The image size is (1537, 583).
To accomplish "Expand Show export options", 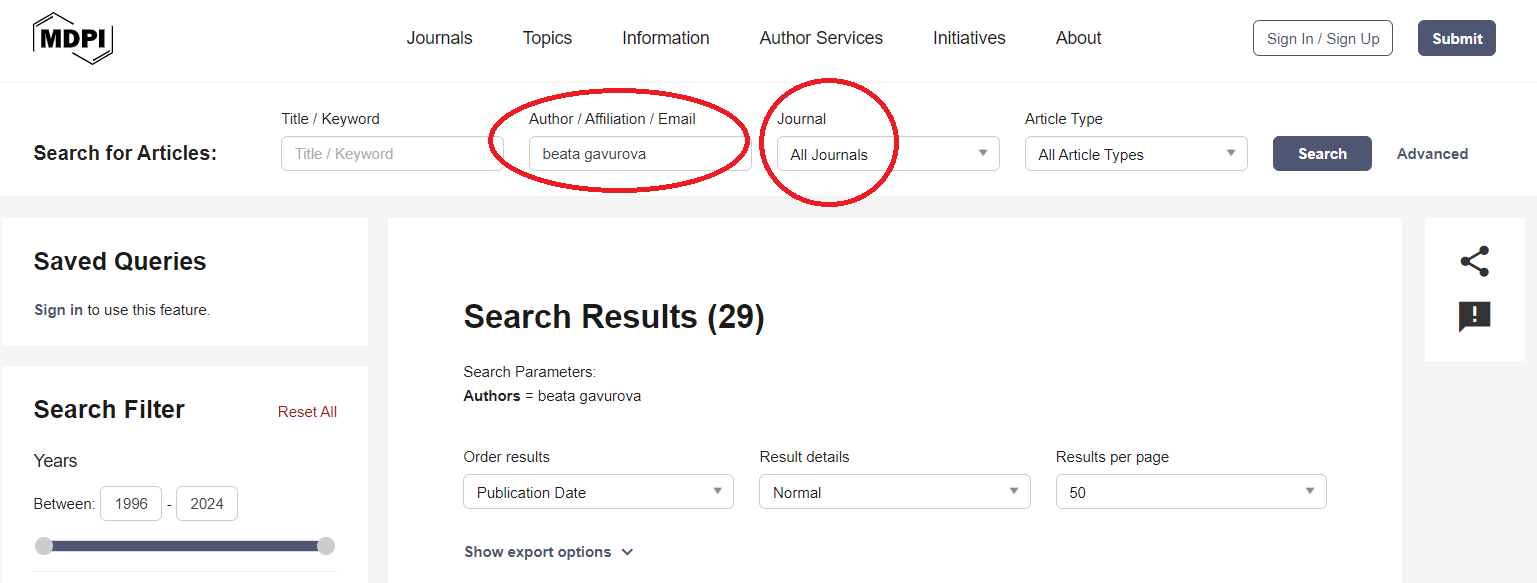I will click(548, 552).
